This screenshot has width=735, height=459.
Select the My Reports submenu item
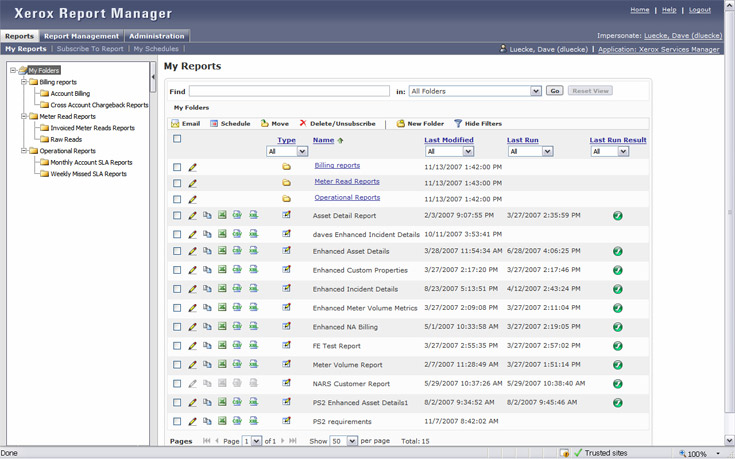pyautogui.click(x=26, y=49)
